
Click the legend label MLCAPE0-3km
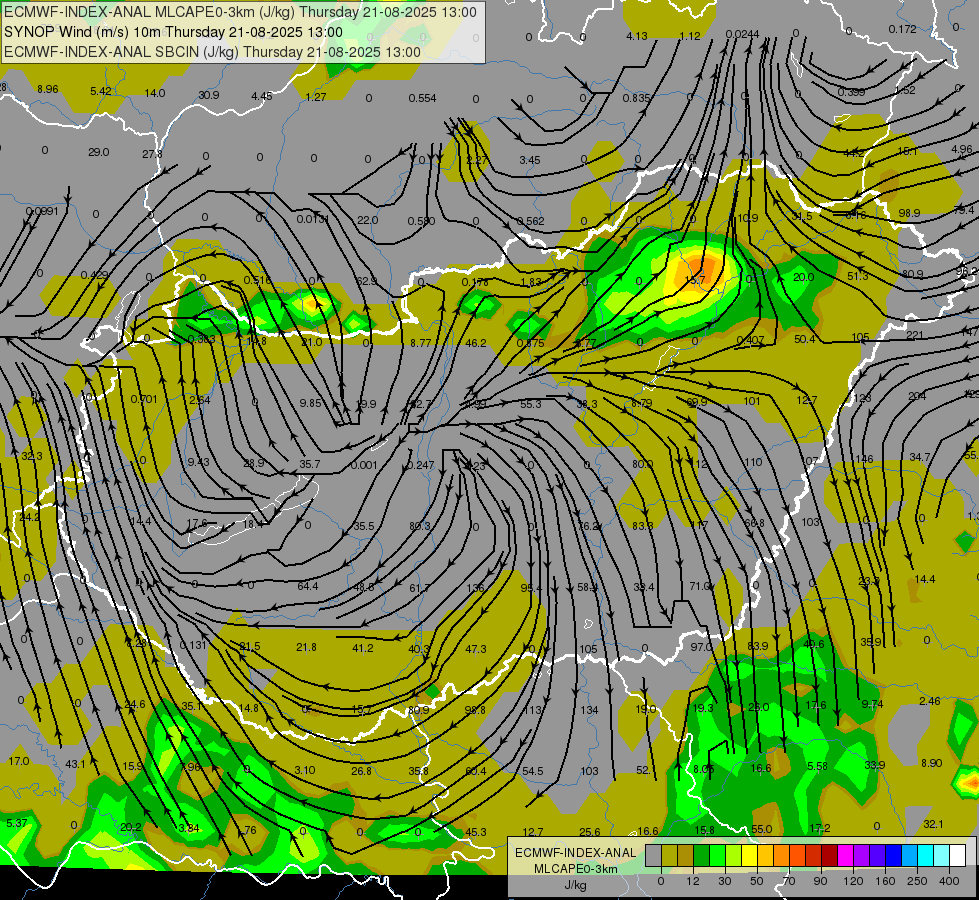(x=575, y=869)
